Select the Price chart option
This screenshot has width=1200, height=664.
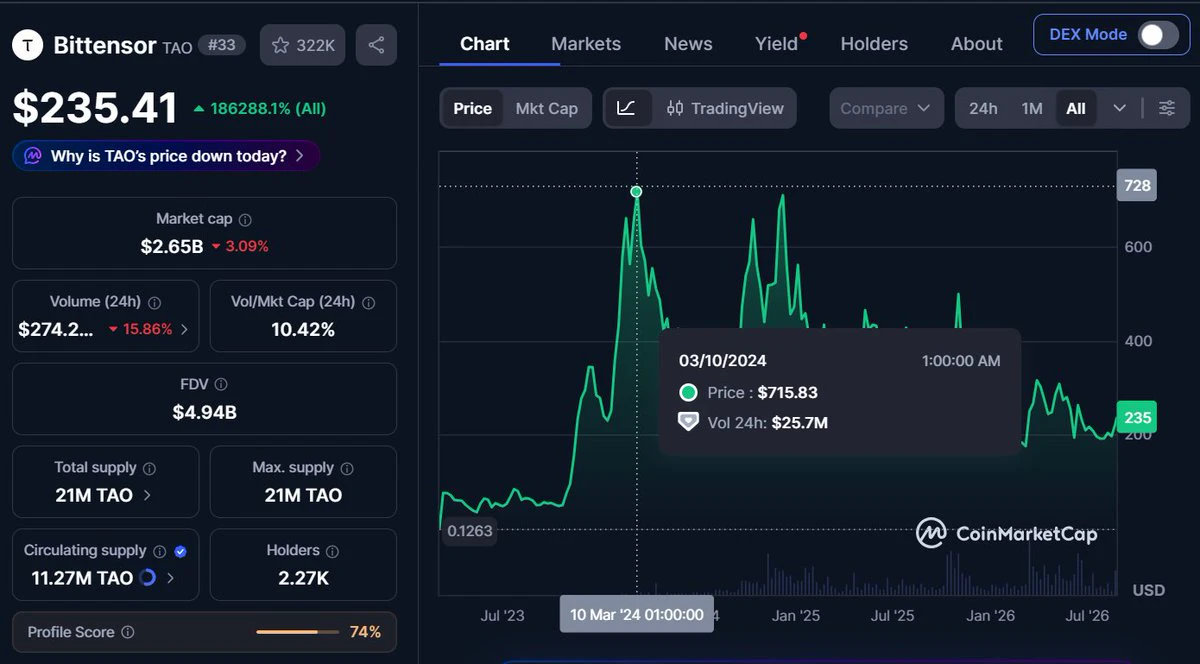pos(472,108)
